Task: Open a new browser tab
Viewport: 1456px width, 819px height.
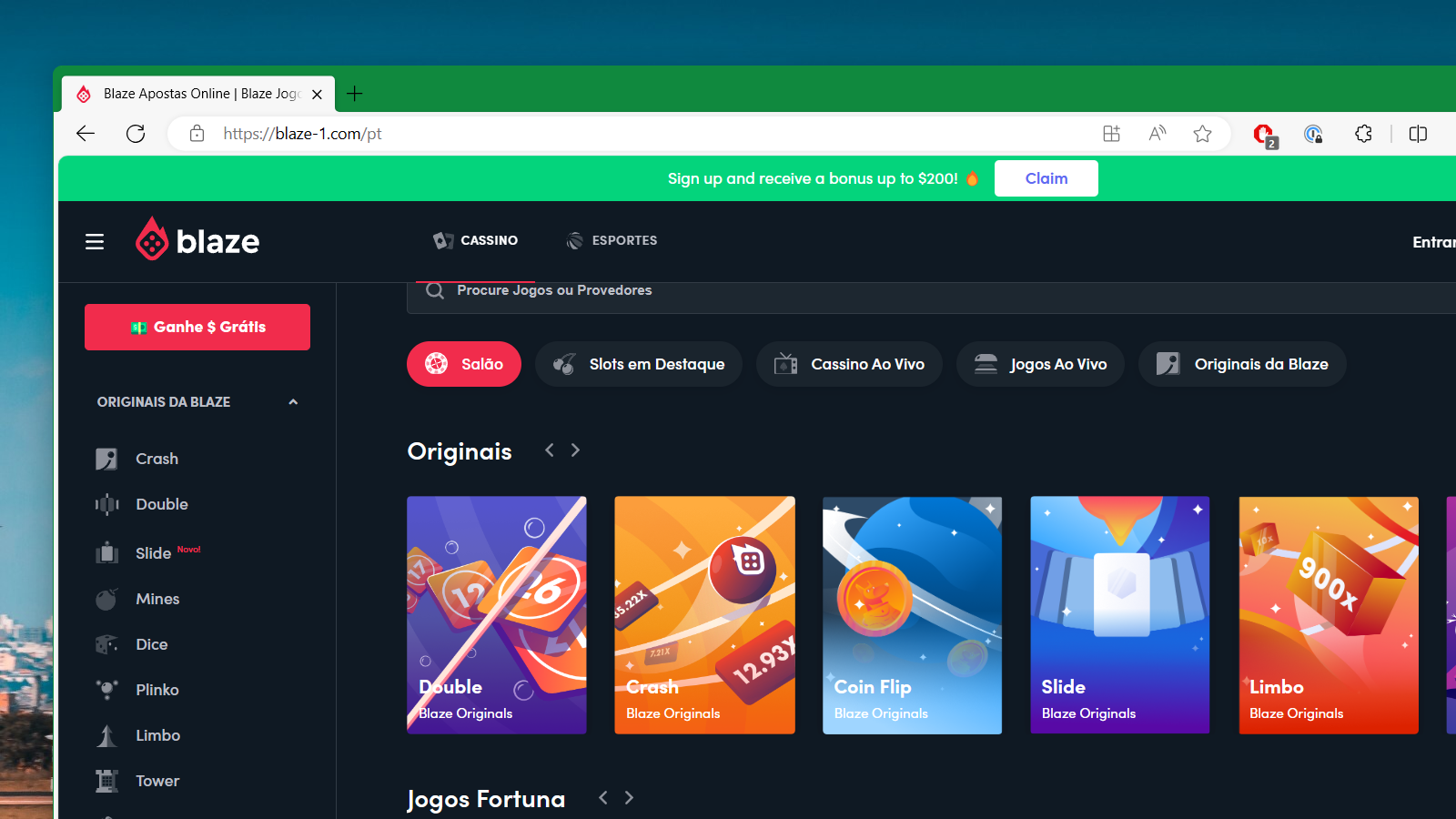Action: [x=355, y=93]
